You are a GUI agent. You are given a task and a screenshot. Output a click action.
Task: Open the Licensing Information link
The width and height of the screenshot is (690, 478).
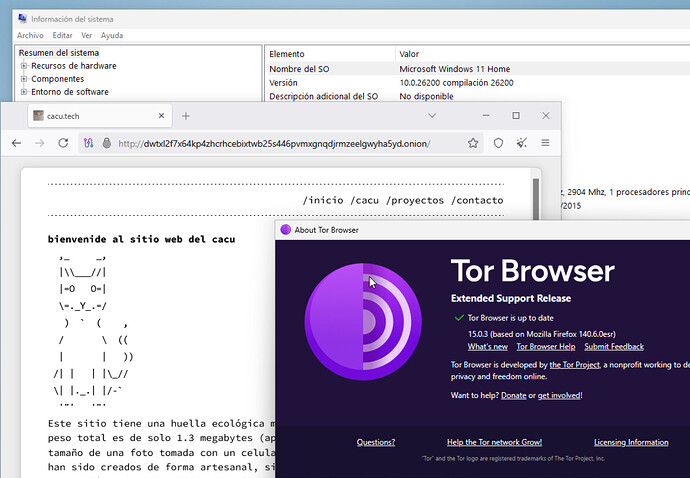point(631,442)
